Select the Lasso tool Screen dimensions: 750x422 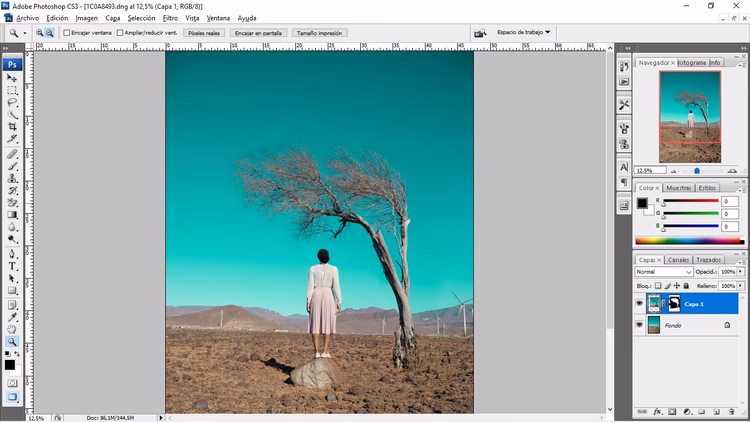(12, 102)
